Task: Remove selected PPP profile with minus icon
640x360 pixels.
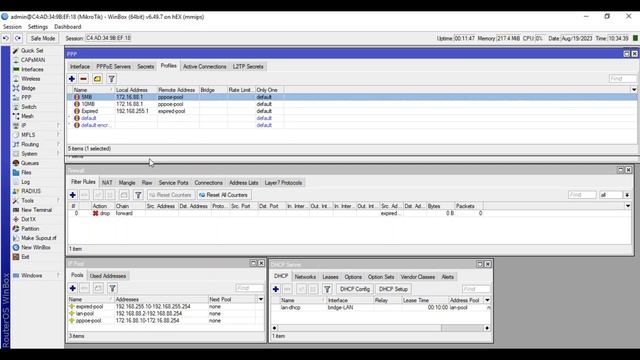Action: [x=84, y=79]
